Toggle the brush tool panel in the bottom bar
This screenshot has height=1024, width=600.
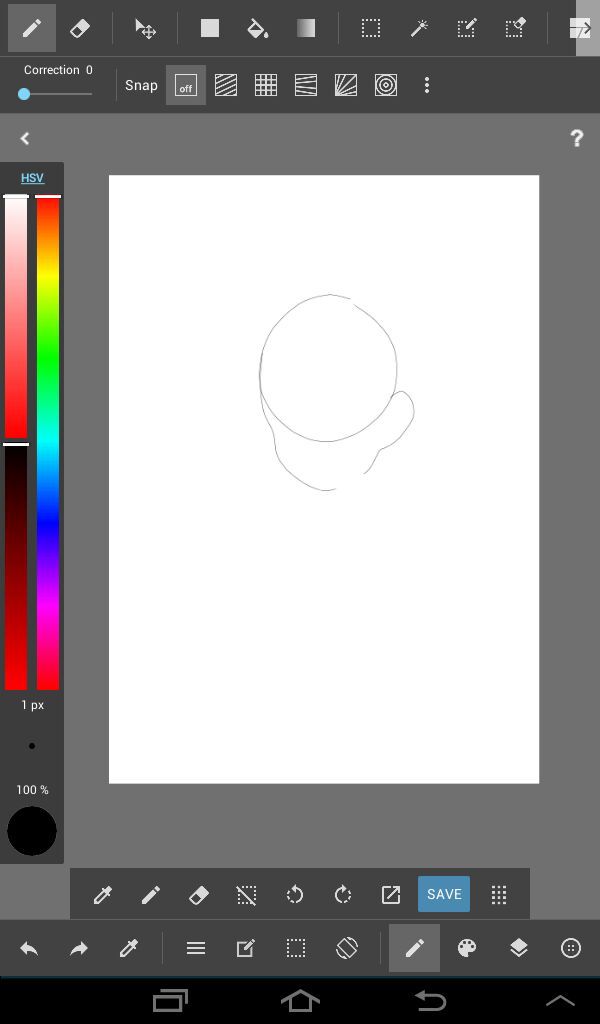[x=415, y=948]
